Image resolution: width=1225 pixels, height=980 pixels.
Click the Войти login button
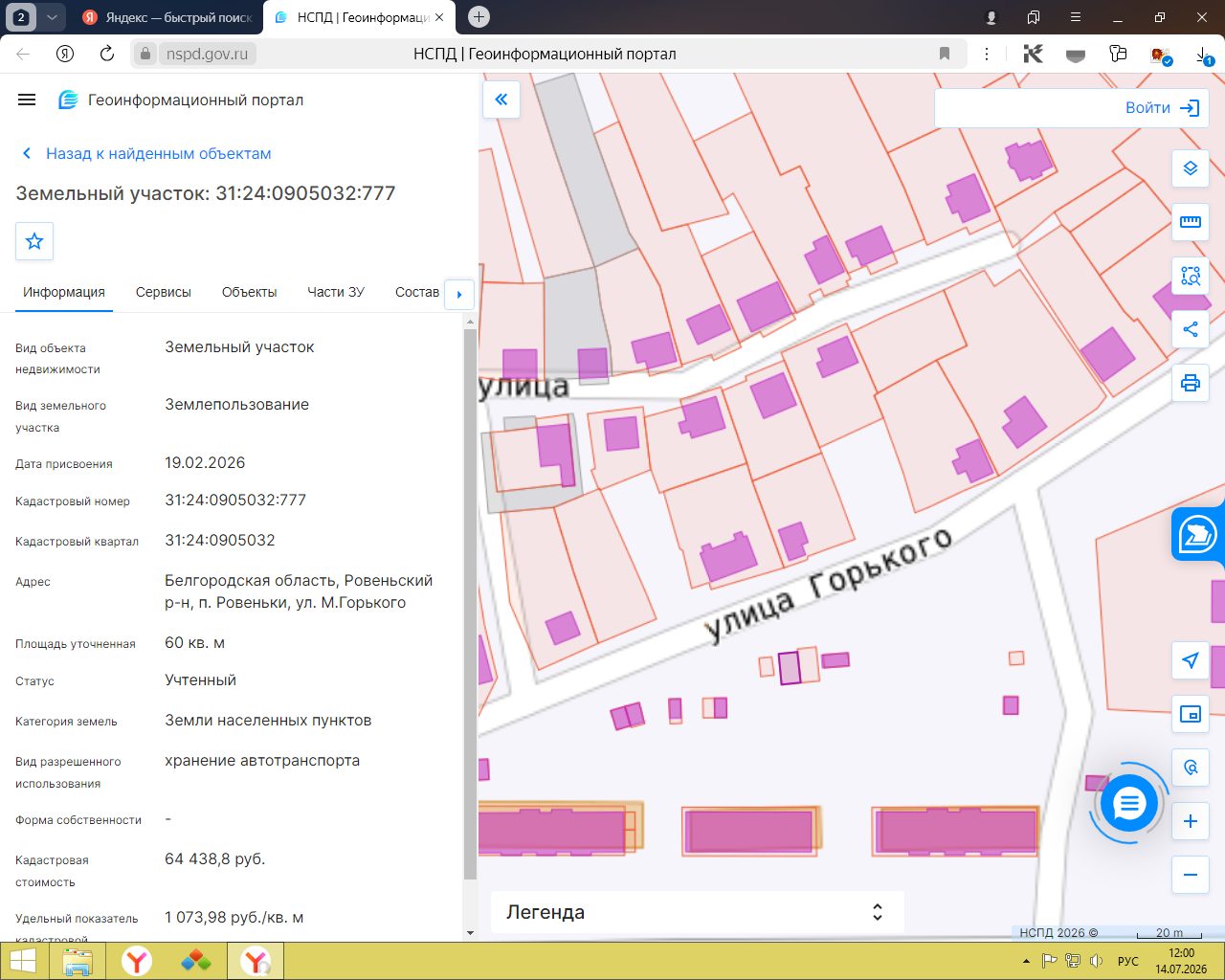coord(1162,108)
